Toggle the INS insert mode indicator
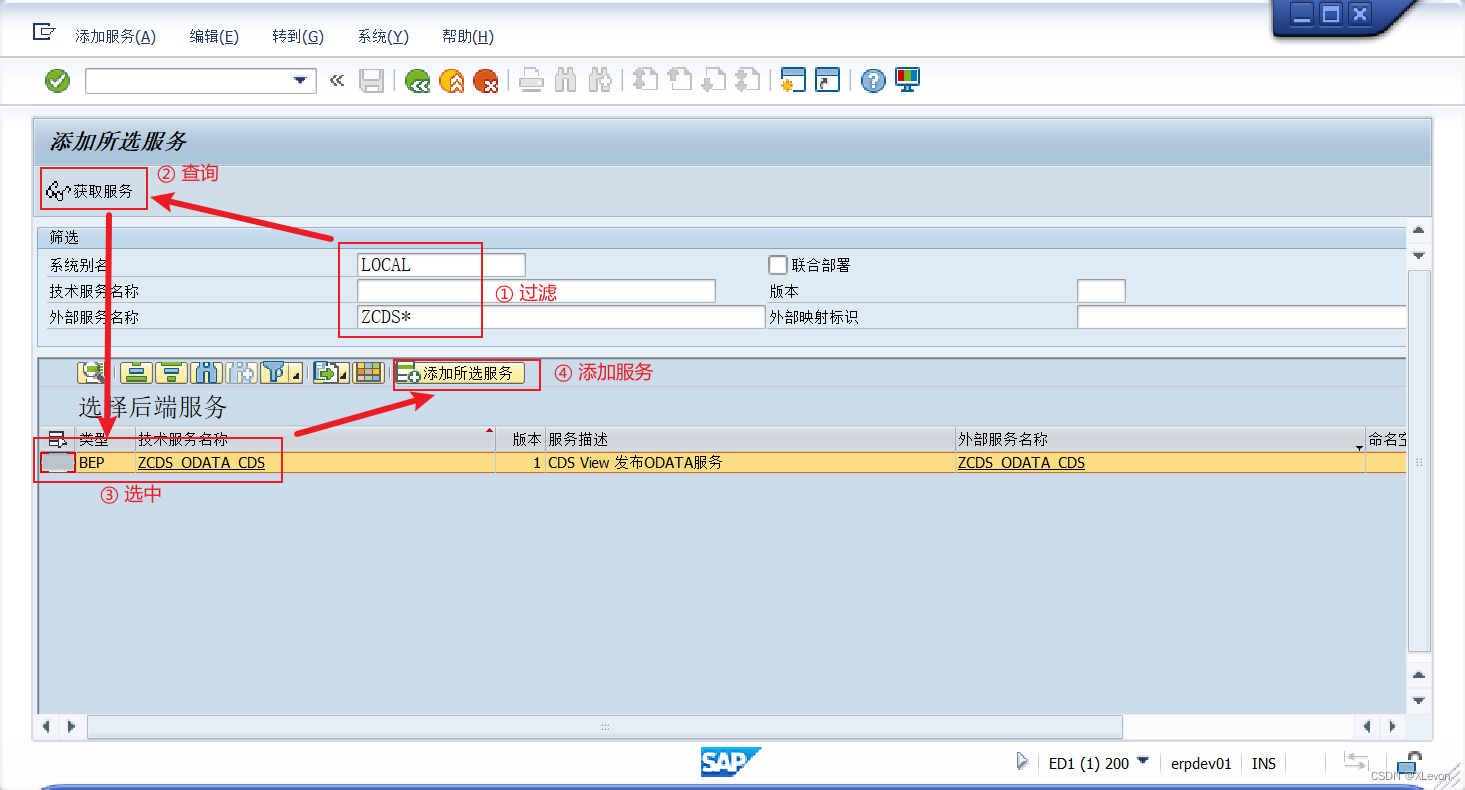This screenshot has width=1465, height=790. coord(1264,763)
